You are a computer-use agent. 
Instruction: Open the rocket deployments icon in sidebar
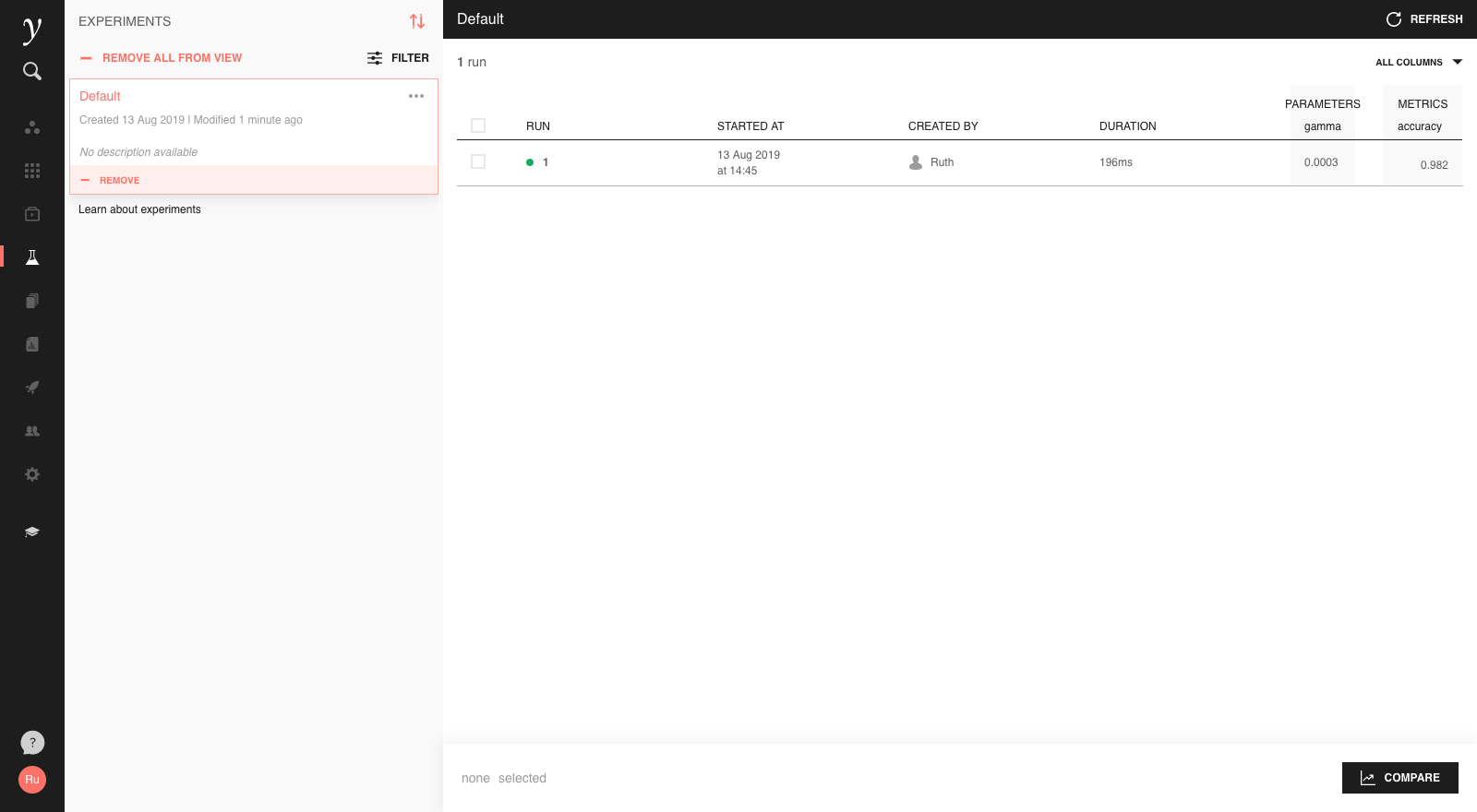(32, 388)
